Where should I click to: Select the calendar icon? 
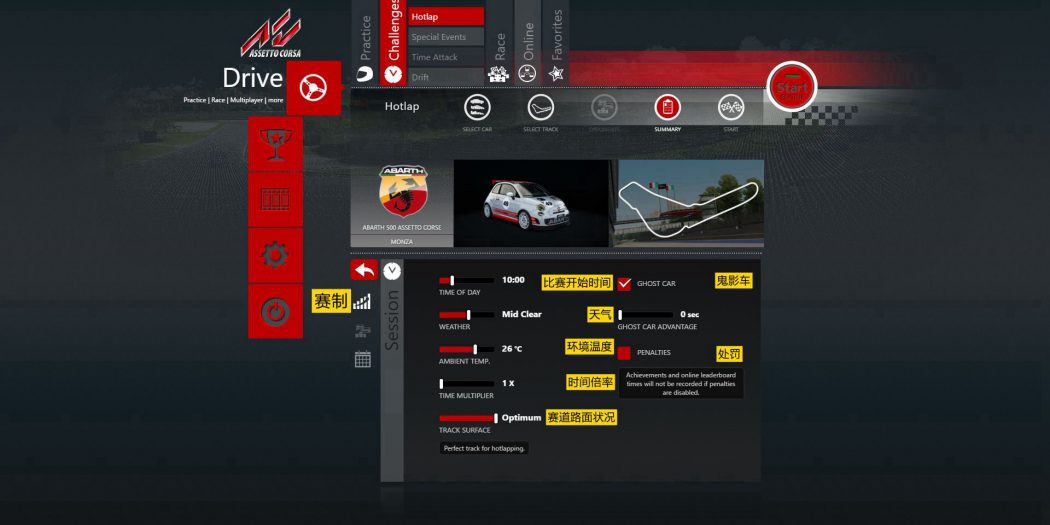[362, 359]
